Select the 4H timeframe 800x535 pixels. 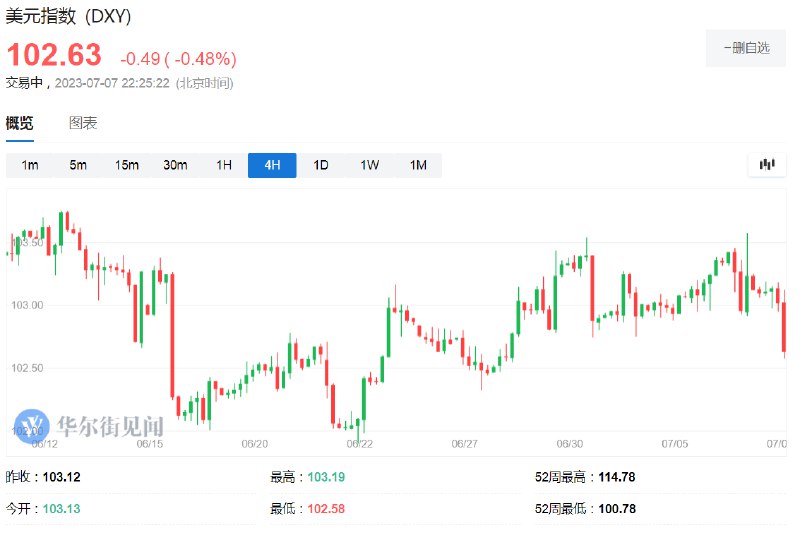click(272, 165)
